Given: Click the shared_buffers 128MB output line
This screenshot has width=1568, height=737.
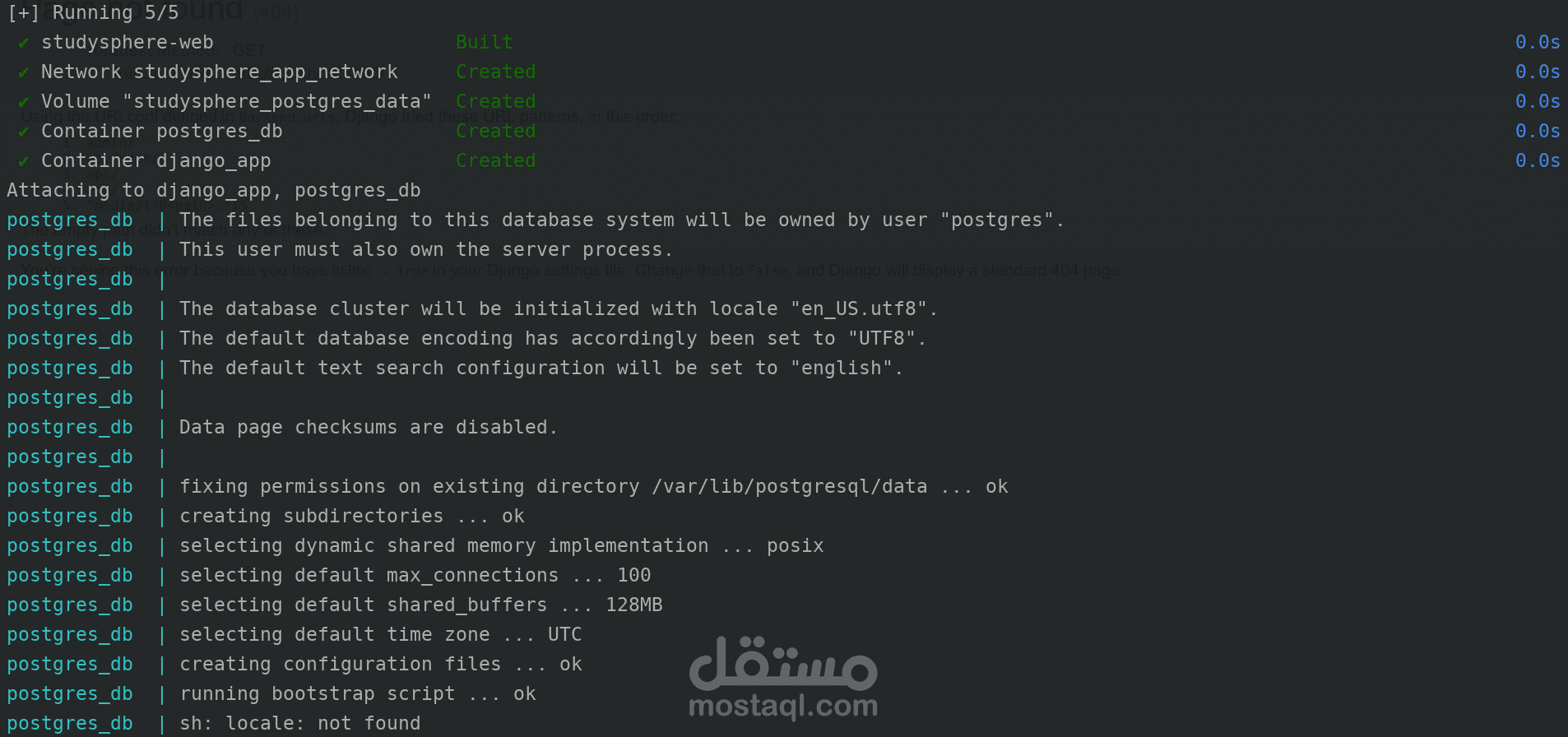Looking at the screenshot, I should tap(421, 605).
